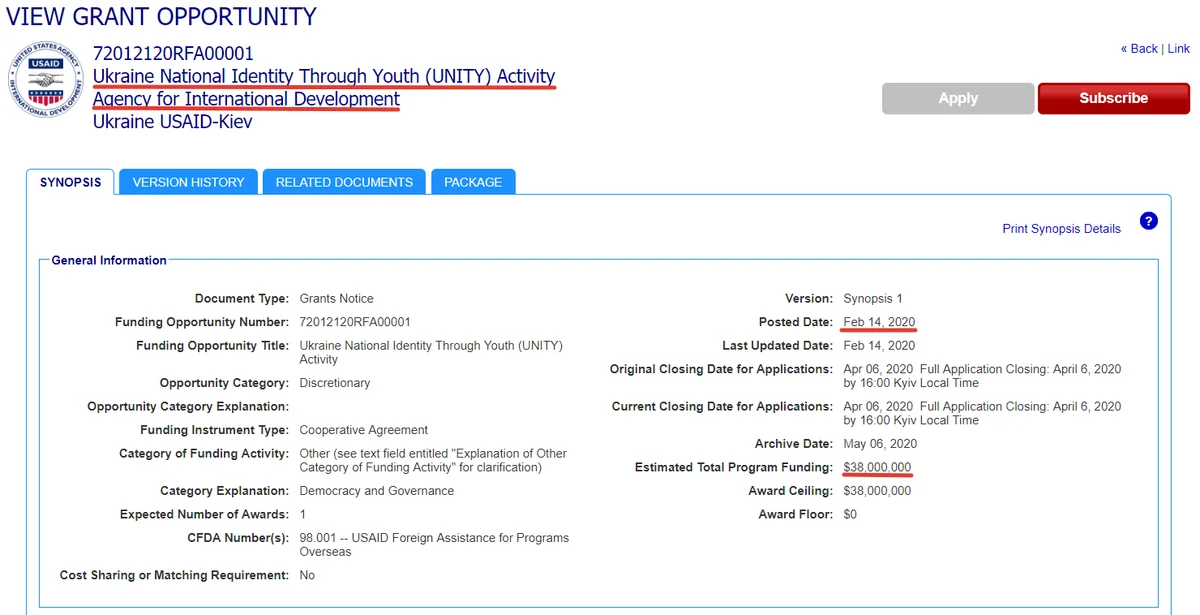Select the Discretionary category value

click(335, 383)
